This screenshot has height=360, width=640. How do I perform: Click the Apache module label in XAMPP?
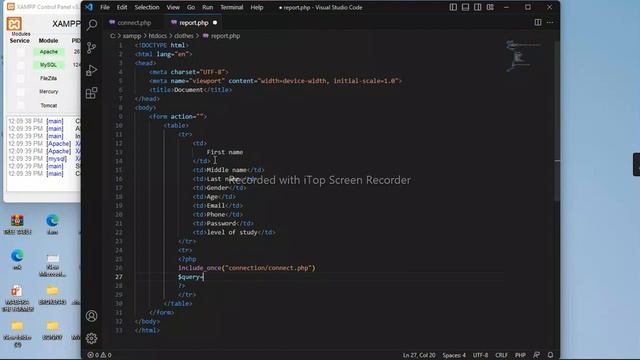49,52
